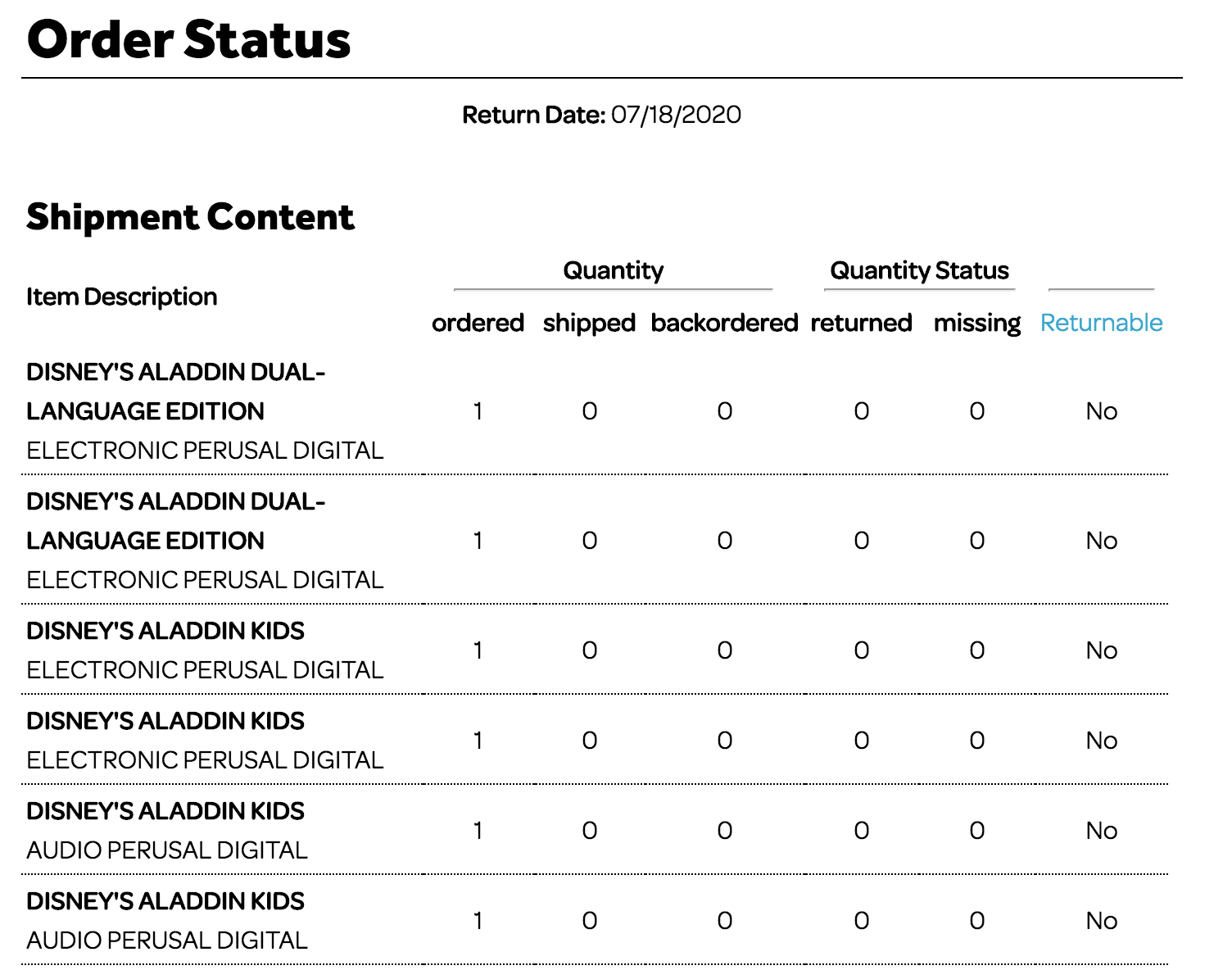Click the 'No' returnable value in the final table row

(x=1101, y=921)
